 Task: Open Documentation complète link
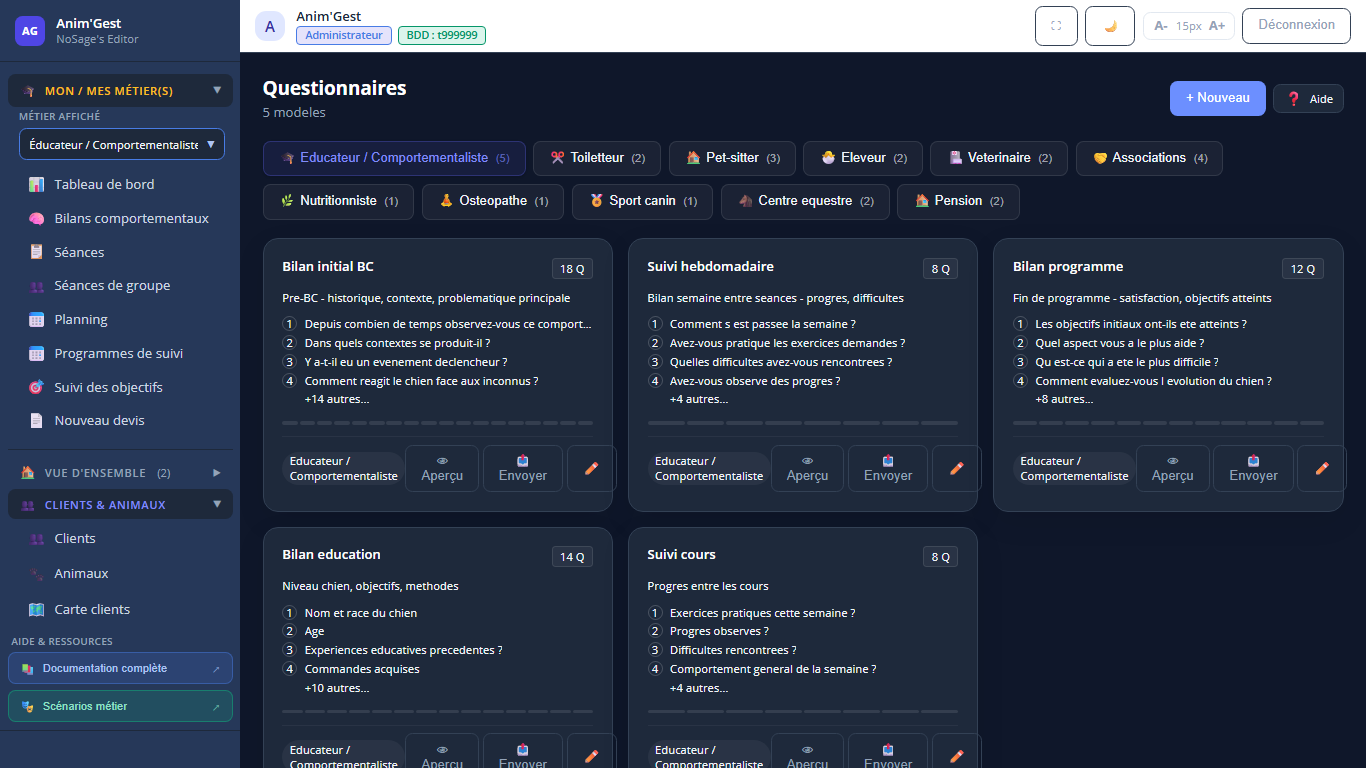click(x=120, y=668)
